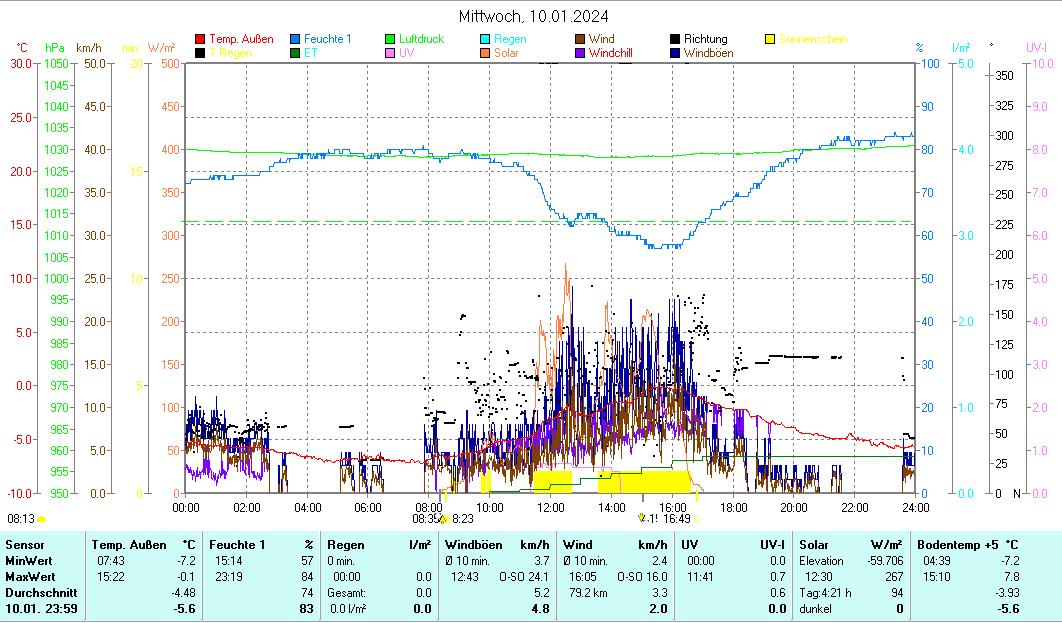Click the cyan Regen legend square
The height and width of the screenshot is (623, 1062).
[x=486, y=40]
